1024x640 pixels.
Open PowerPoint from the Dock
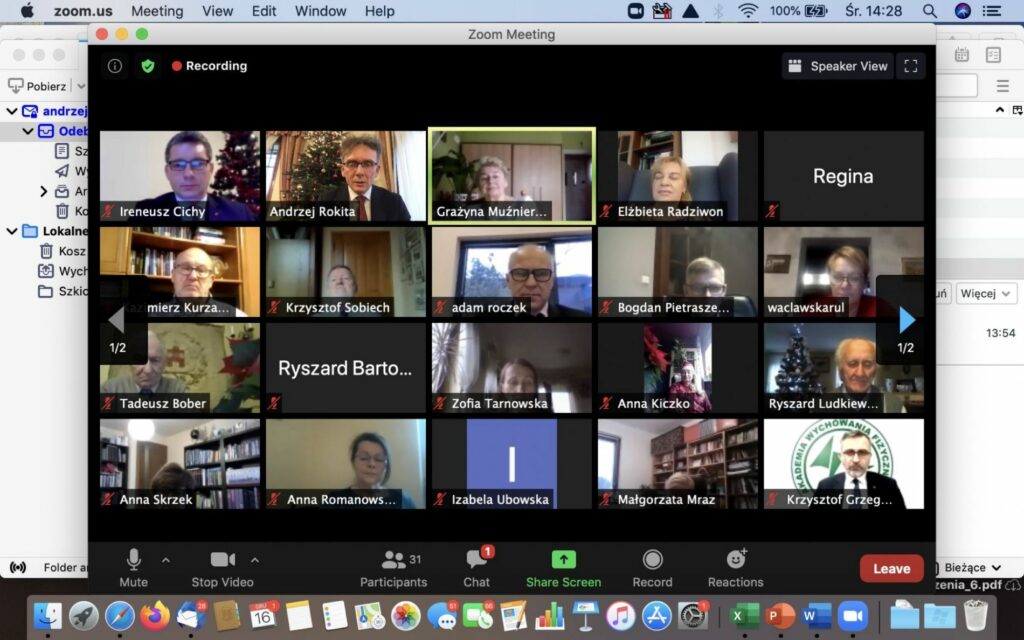[780, 616]
